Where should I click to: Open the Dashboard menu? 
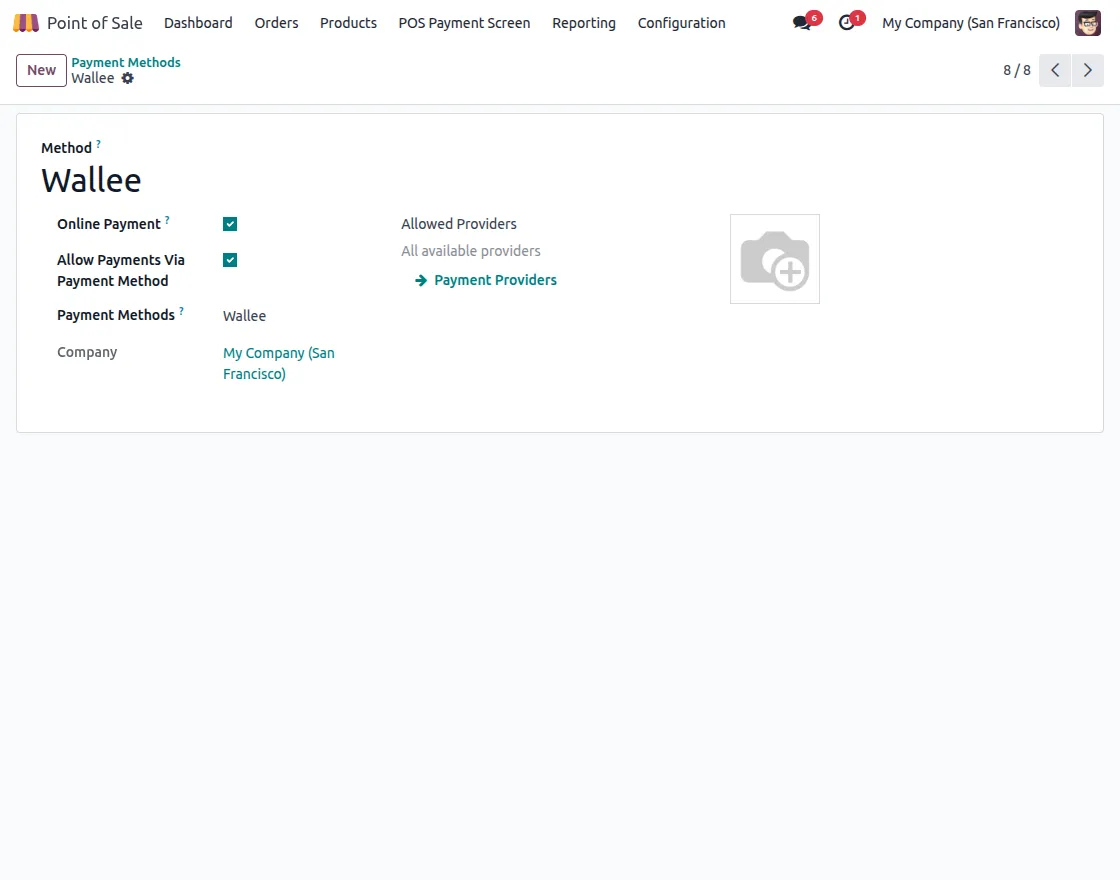[x=199, y=23]
